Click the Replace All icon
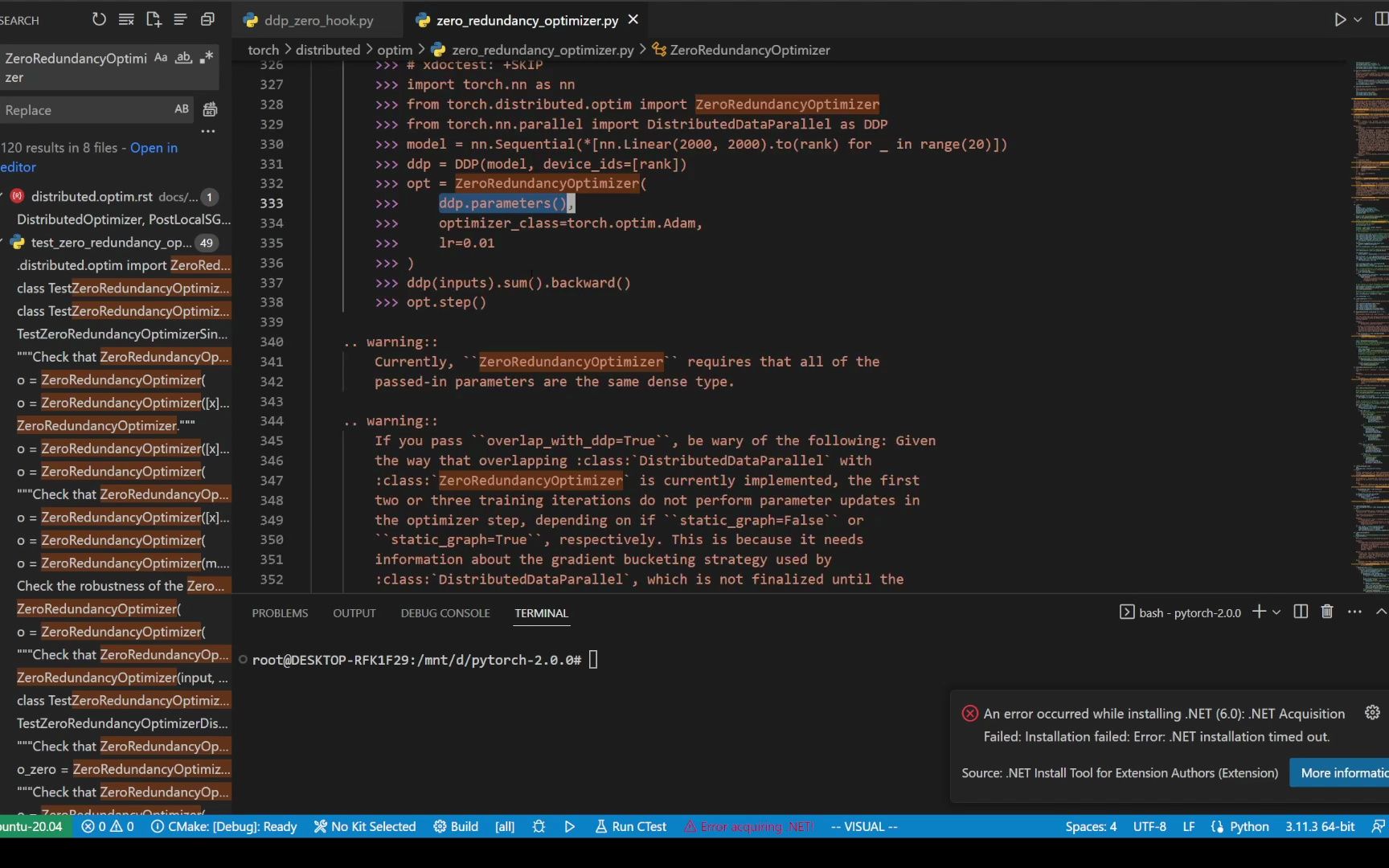 [210, 109]
